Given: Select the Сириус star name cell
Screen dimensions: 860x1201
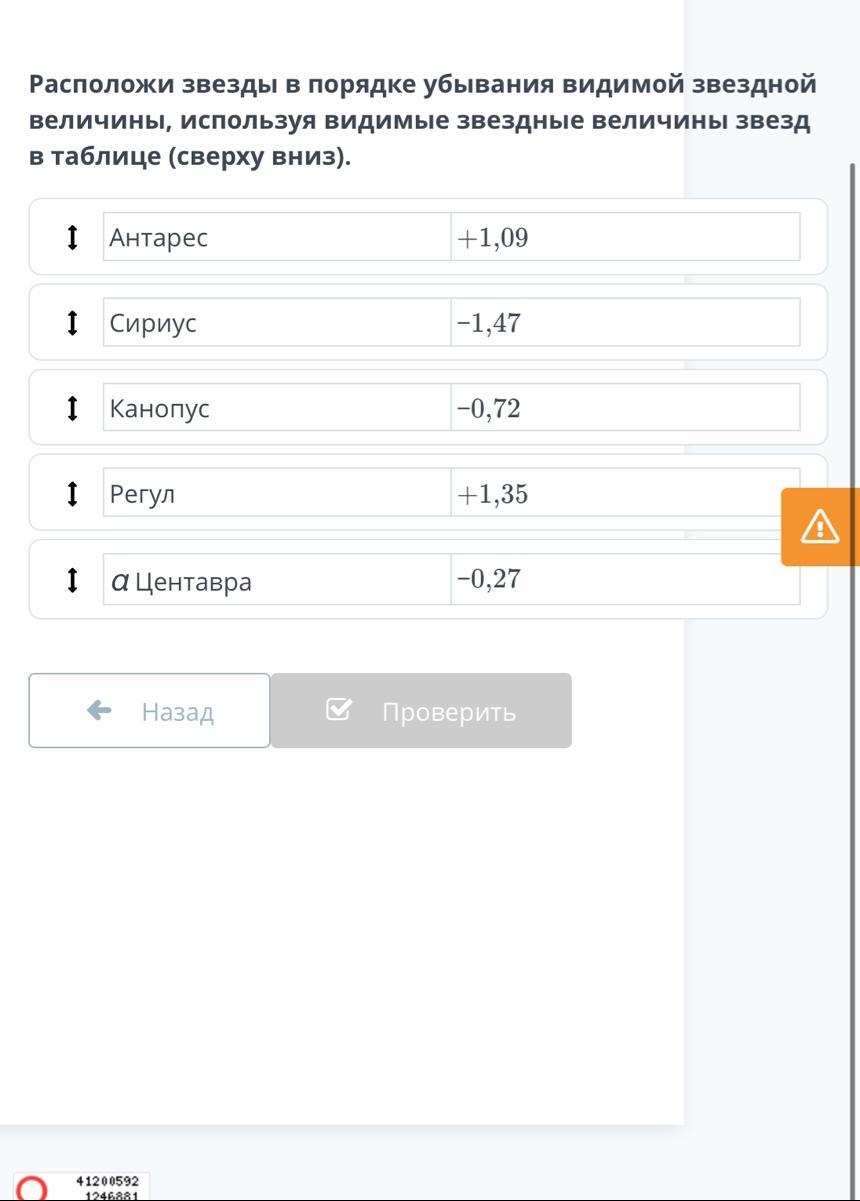Looking at the screenshot, I should point(277,323).
